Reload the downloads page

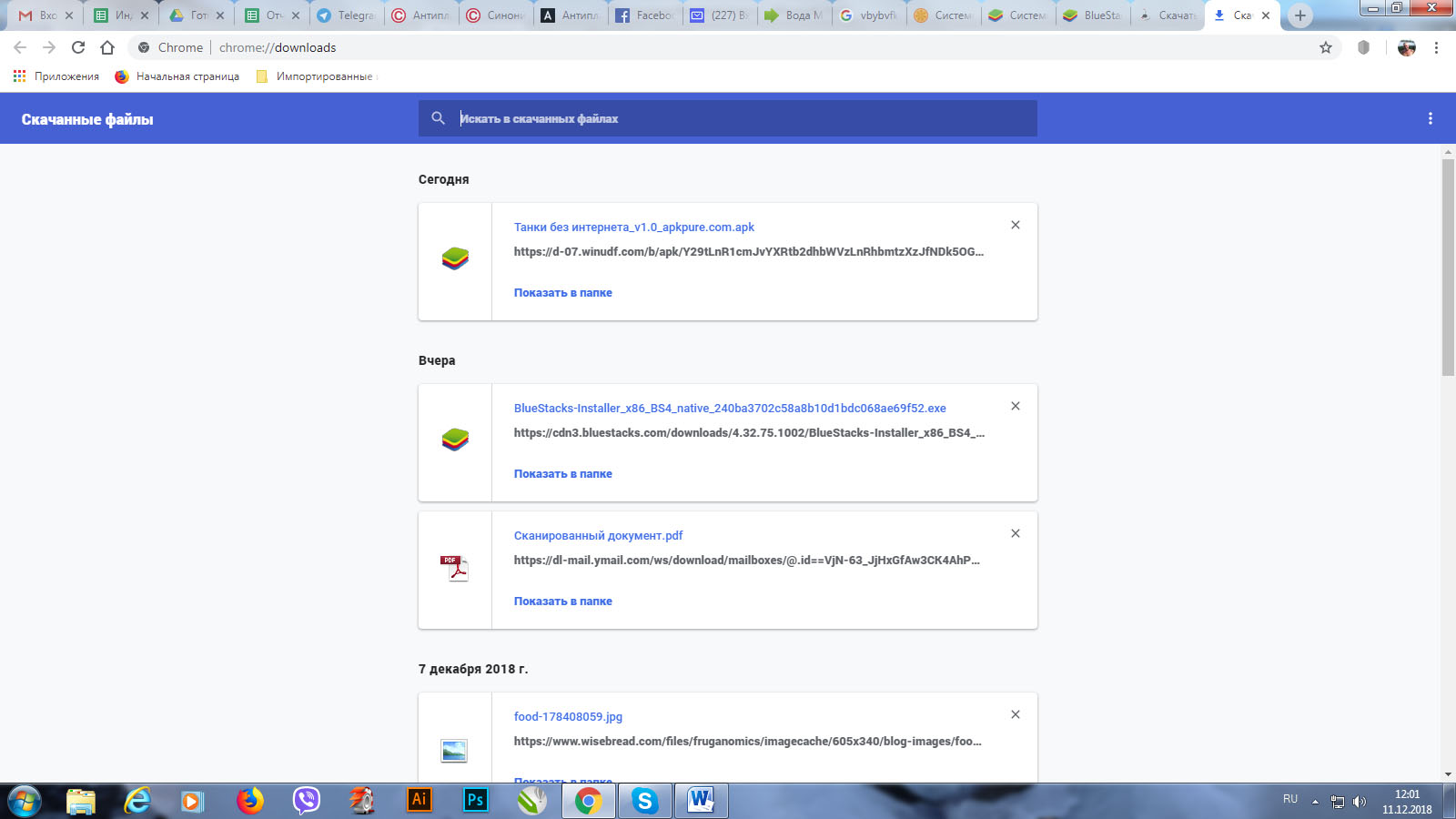78,47
